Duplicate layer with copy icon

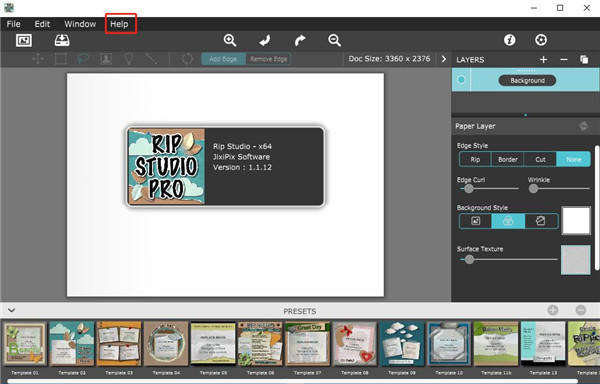584,59
